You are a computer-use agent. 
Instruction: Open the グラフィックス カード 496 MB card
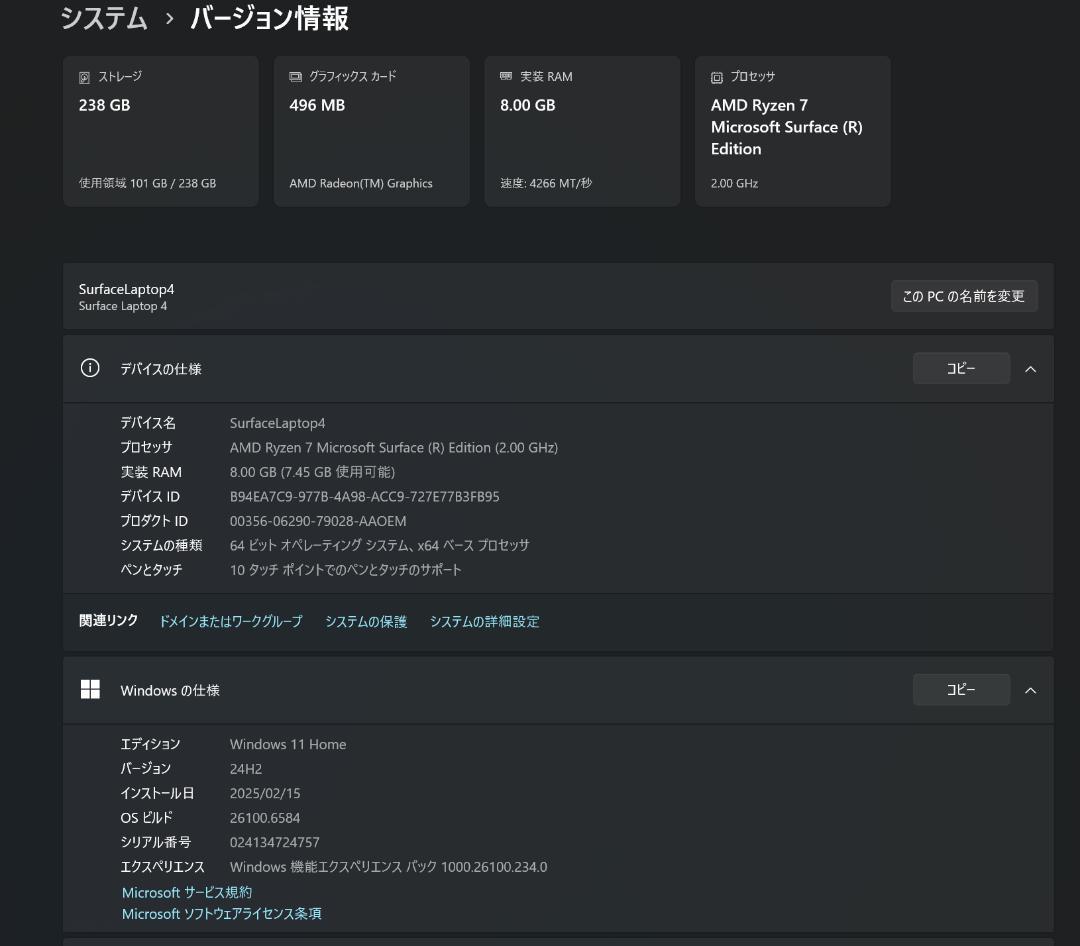coord(371,131)
